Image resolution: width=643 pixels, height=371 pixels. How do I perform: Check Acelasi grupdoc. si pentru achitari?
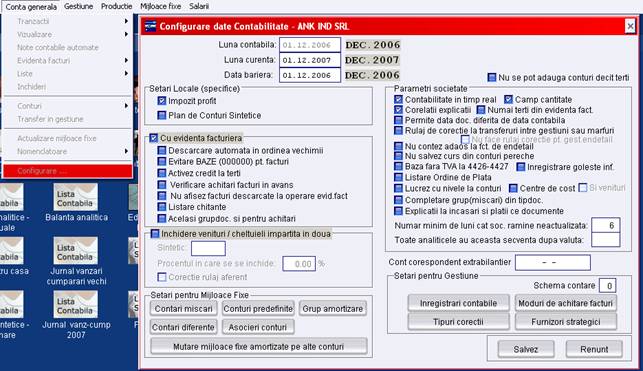click(x=162, y=219)
